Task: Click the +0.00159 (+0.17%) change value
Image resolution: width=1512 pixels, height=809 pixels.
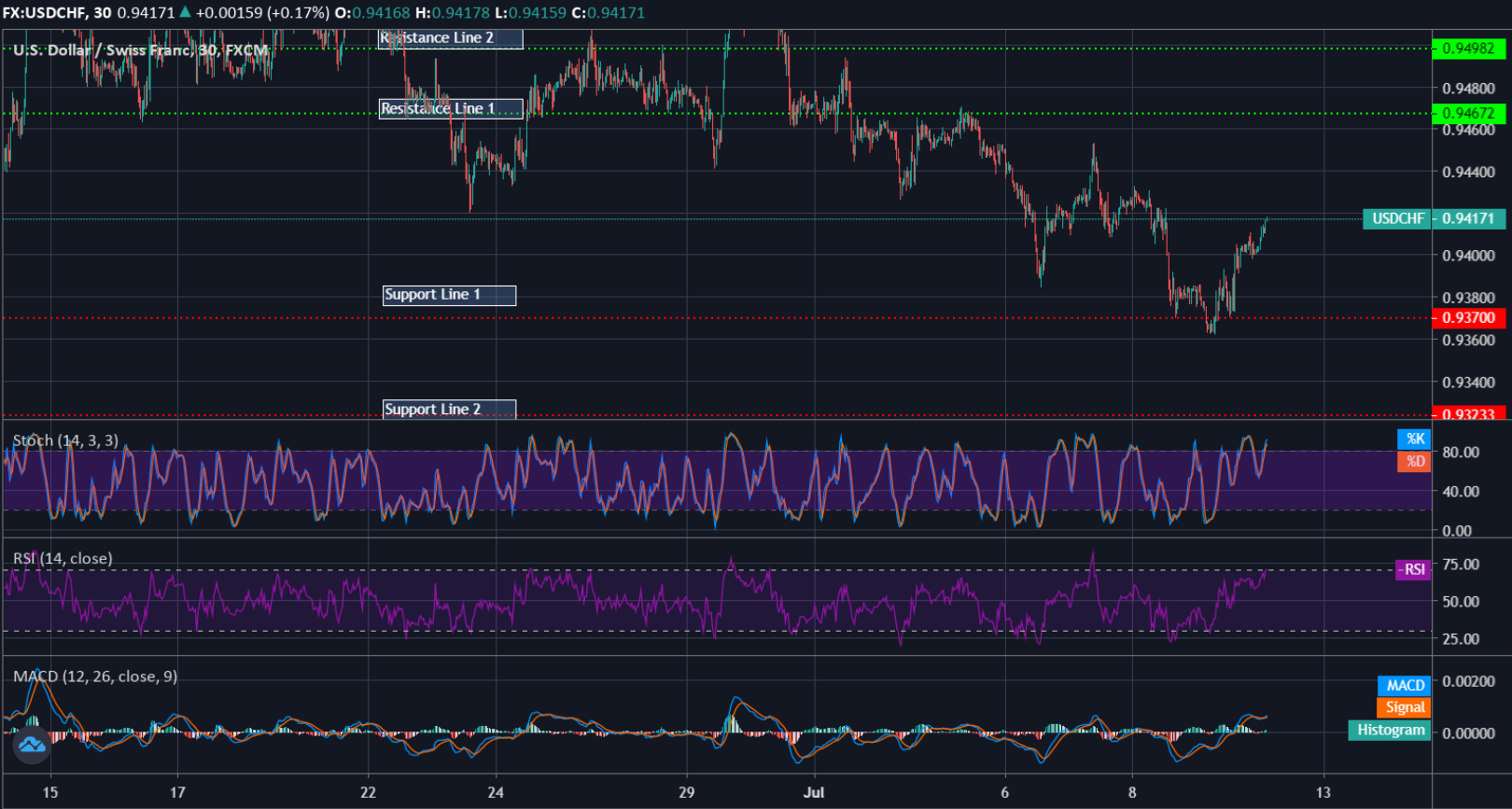Action: click(x=262, y=13)
